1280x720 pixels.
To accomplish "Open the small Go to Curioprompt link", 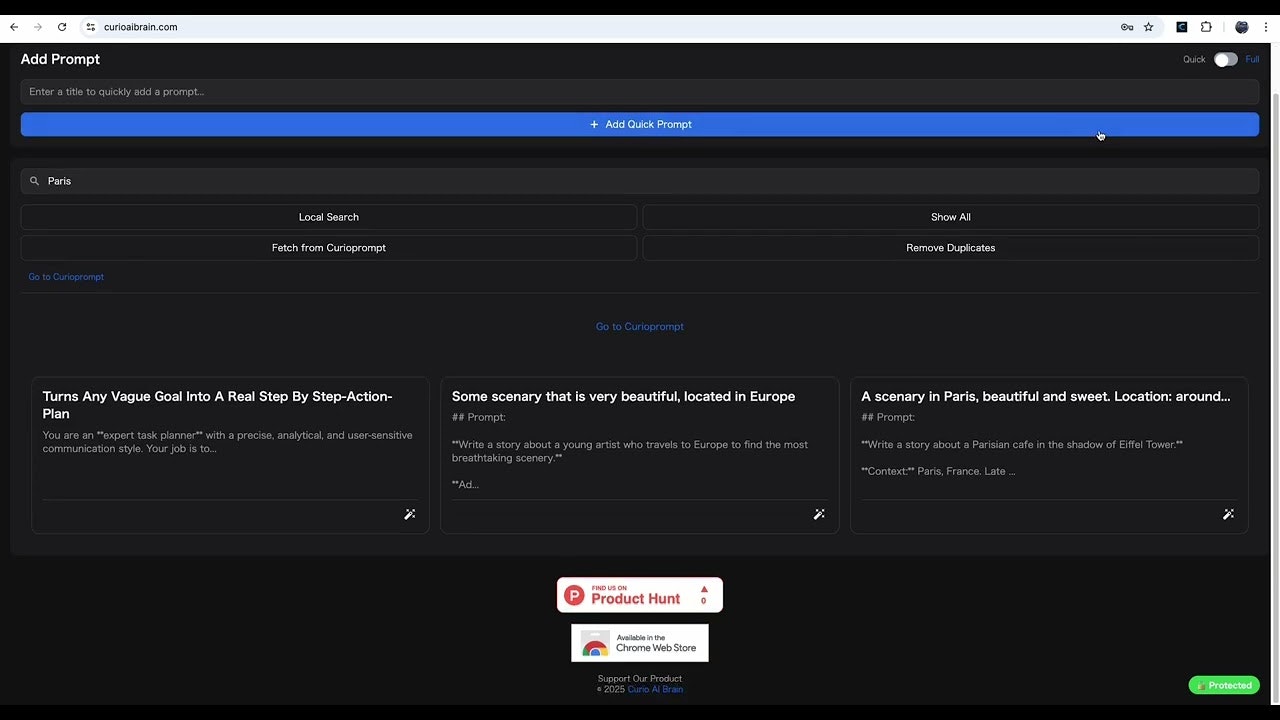I will pos(66,277).
